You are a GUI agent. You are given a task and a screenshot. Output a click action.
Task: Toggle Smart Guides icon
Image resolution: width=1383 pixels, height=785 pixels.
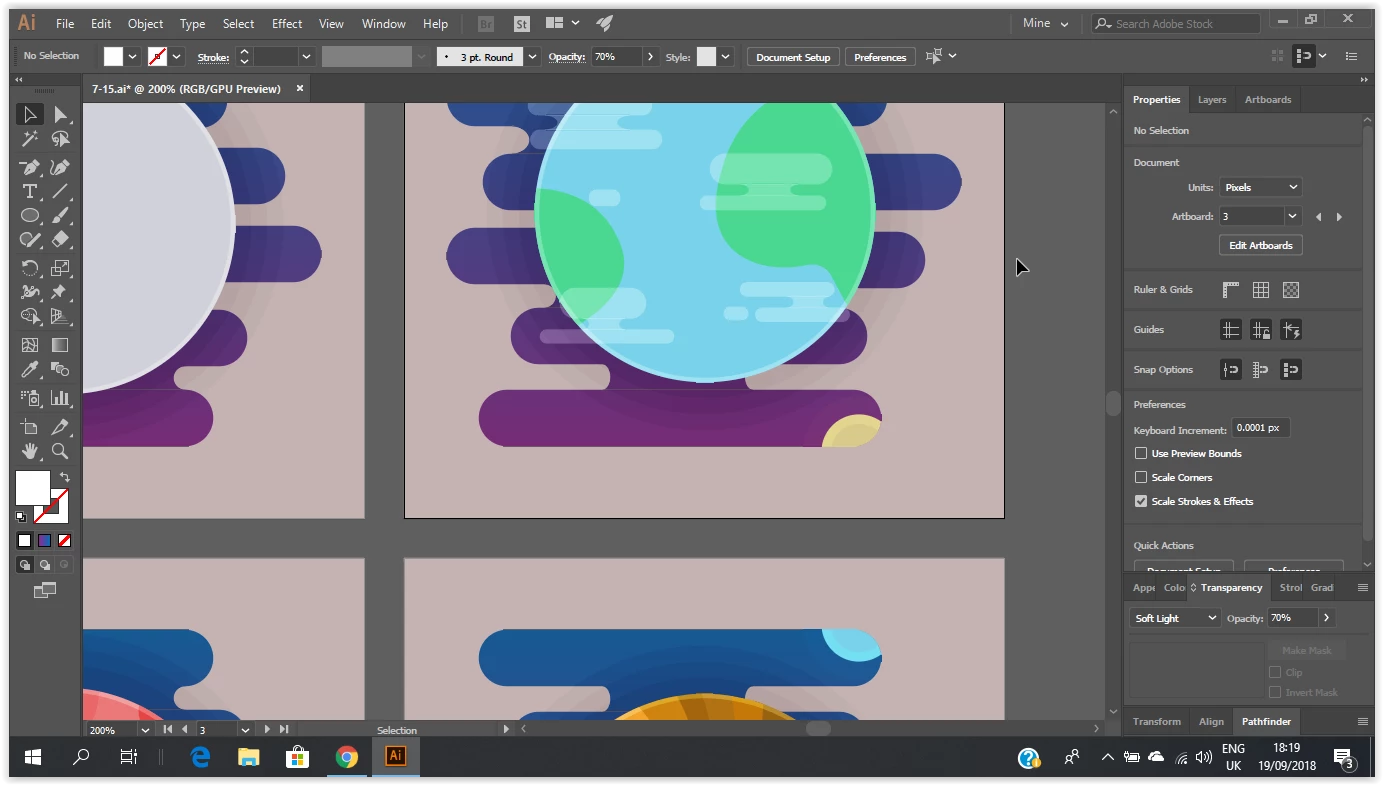pyautogui.click(x=1291, y=330)
